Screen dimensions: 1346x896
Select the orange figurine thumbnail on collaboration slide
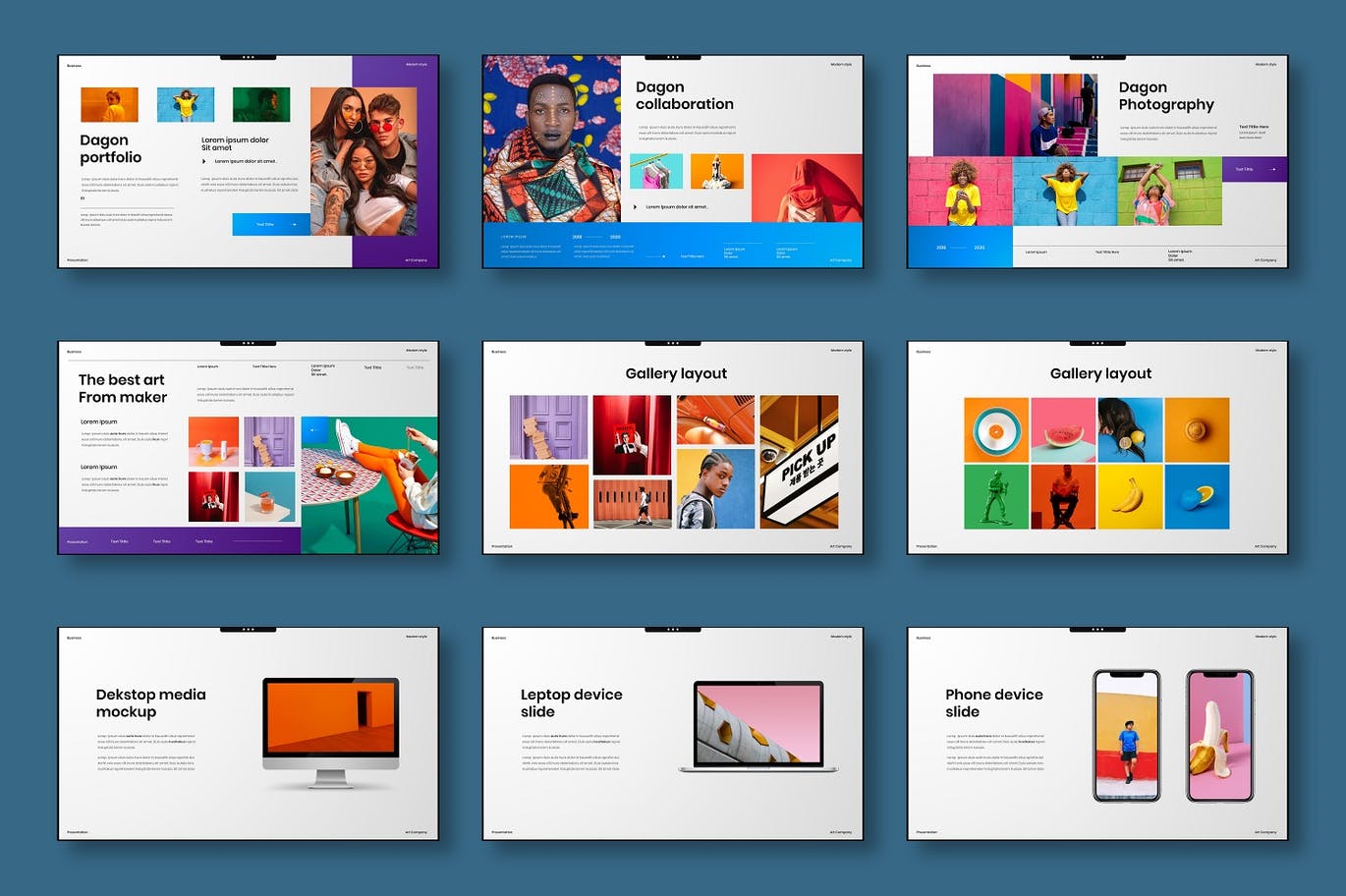point(716,171)
